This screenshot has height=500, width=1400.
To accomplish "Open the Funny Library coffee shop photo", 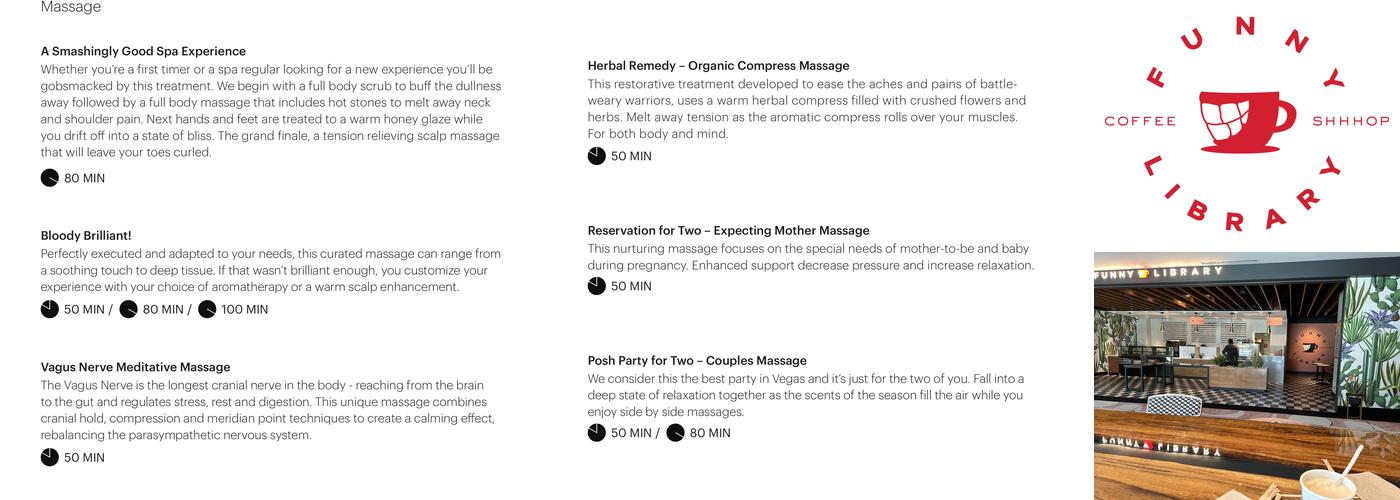I will (1246, 376).
